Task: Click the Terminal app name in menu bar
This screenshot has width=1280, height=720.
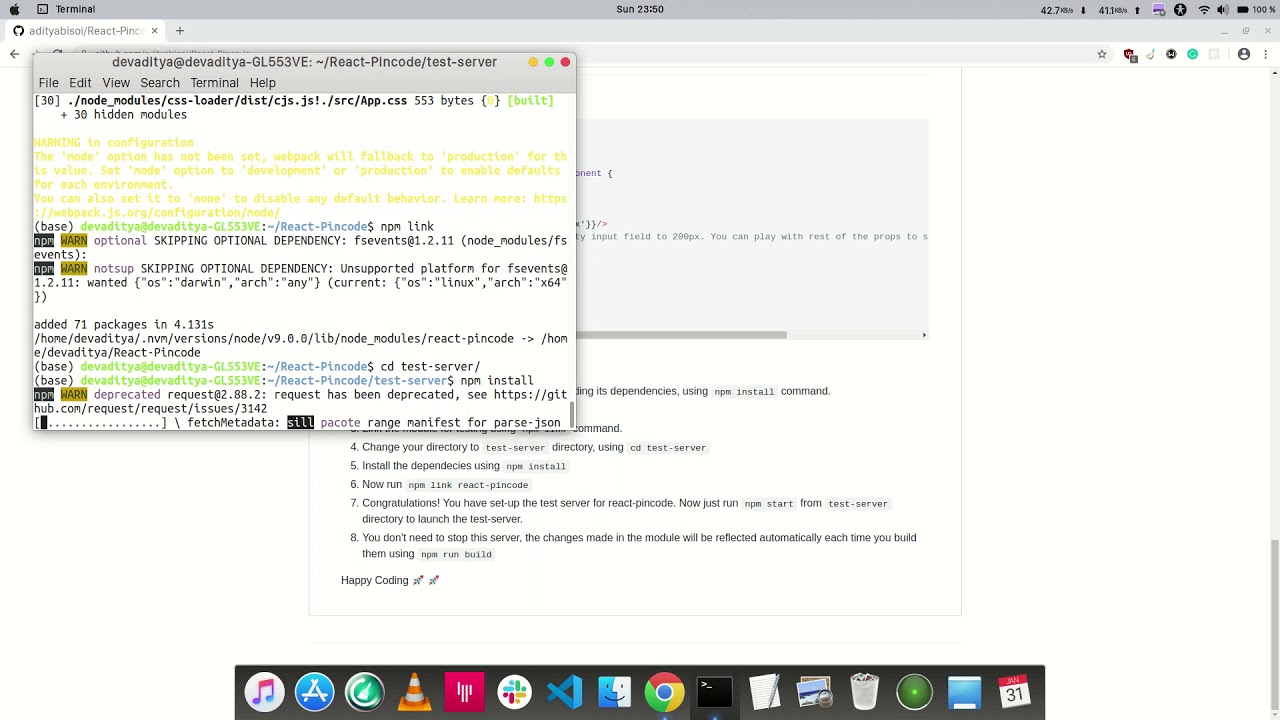Action: click(x=75, y=9)
